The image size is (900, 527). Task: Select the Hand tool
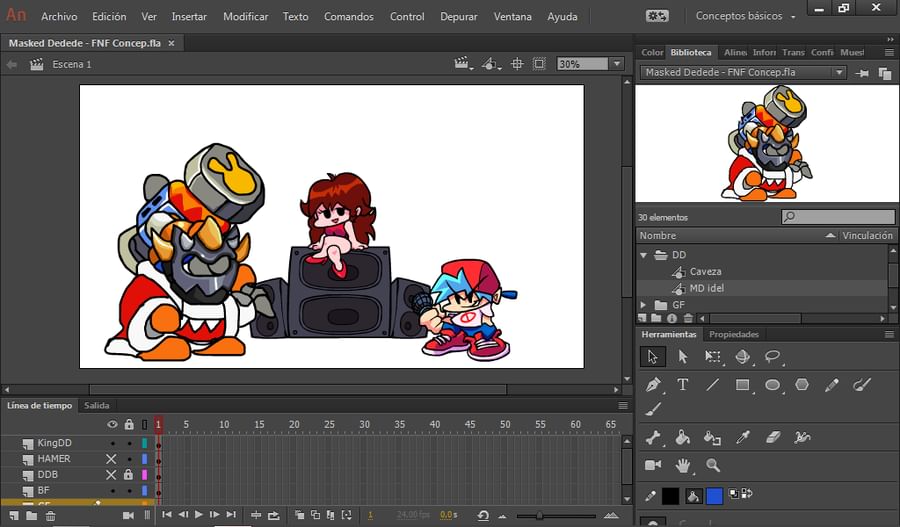682,465
